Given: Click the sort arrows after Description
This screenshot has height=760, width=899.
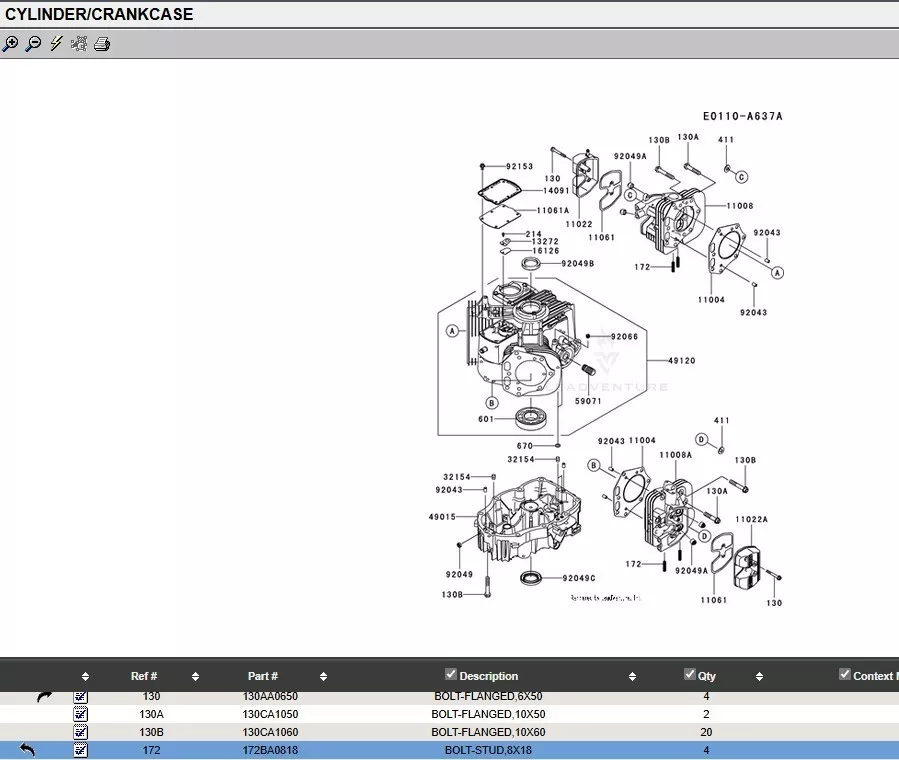Looking at the screenshot, I should tap(632, 677).
